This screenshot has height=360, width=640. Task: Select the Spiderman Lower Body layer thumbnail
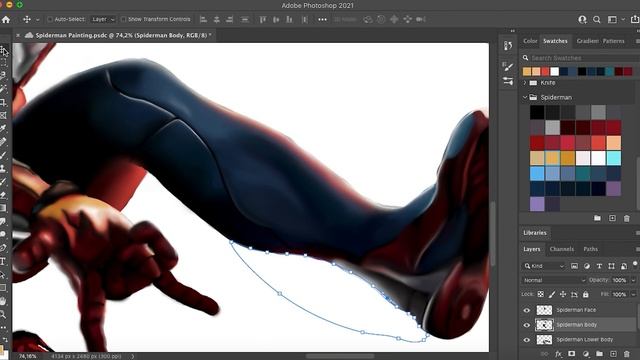[x=544, y=340]
